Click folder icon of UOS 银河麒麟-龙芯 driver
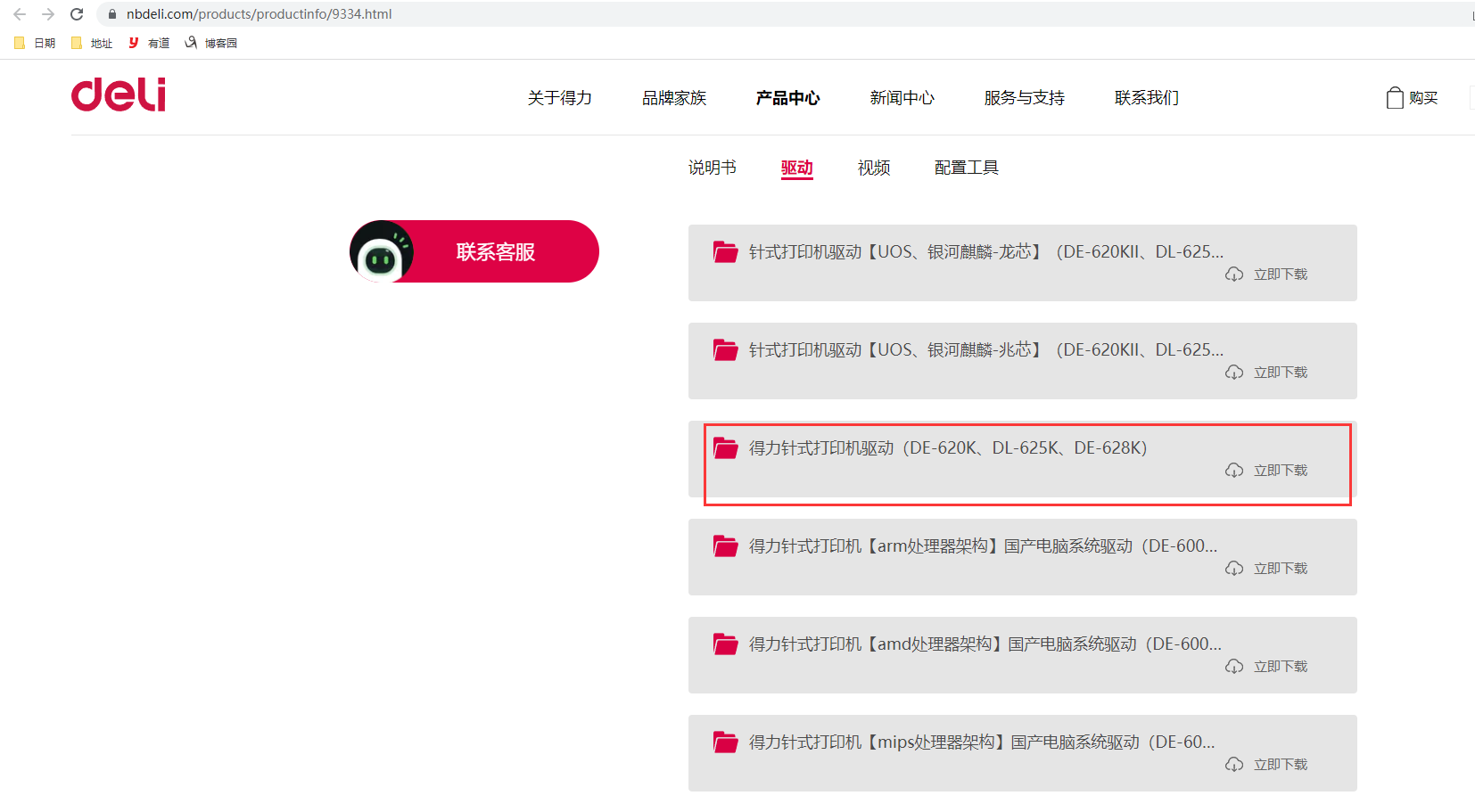The height and width of the screenshot is (812, 1475). [x=726, y=252]
